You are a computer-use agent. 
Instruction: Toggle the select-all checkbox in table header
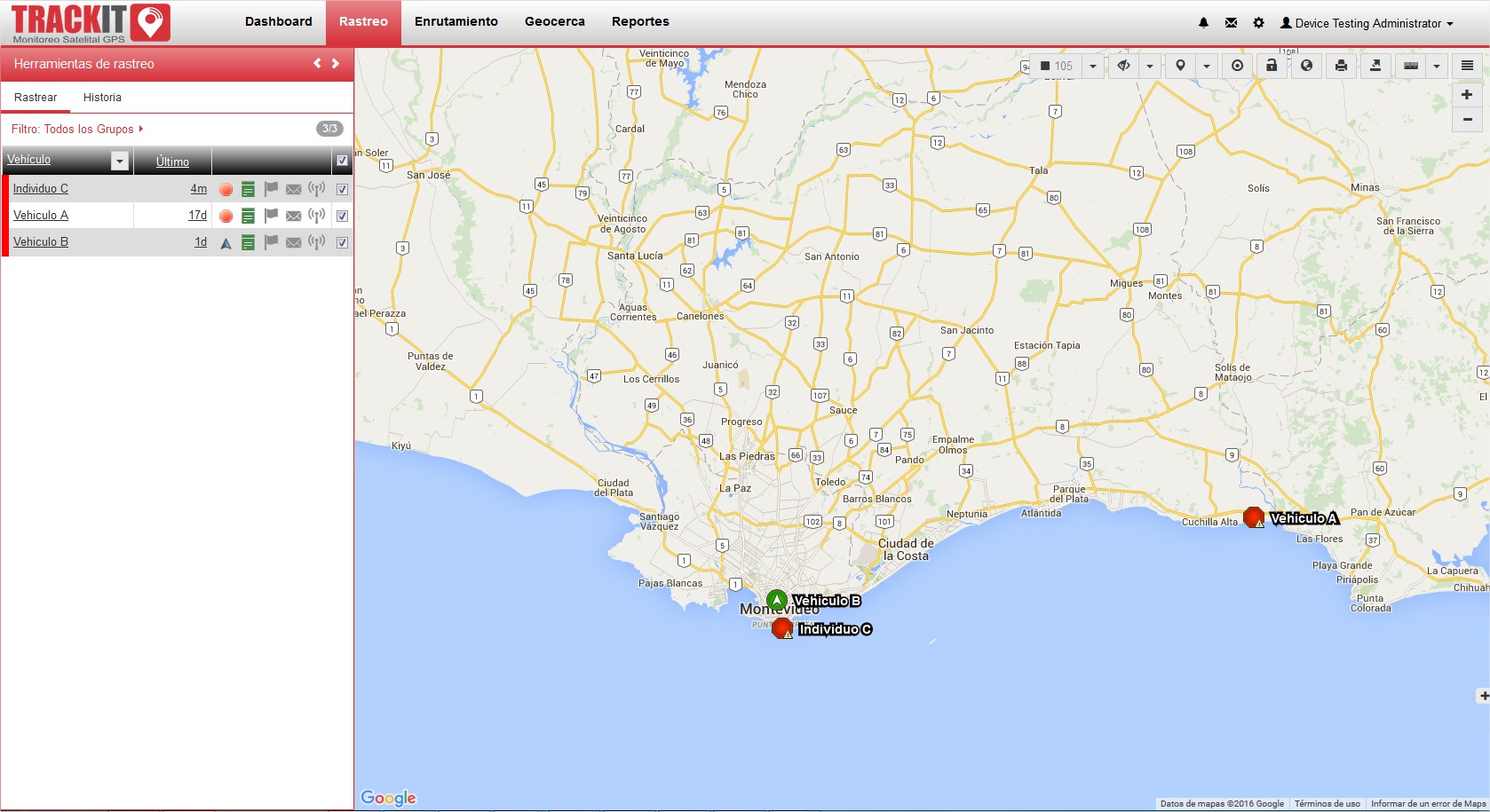[x=342, y=161]
